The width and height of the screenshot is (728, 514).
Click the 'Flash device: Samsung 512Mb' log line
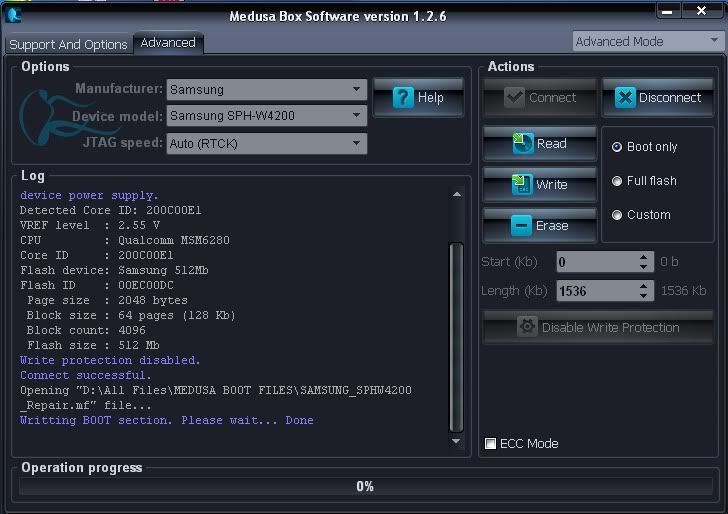114,270
